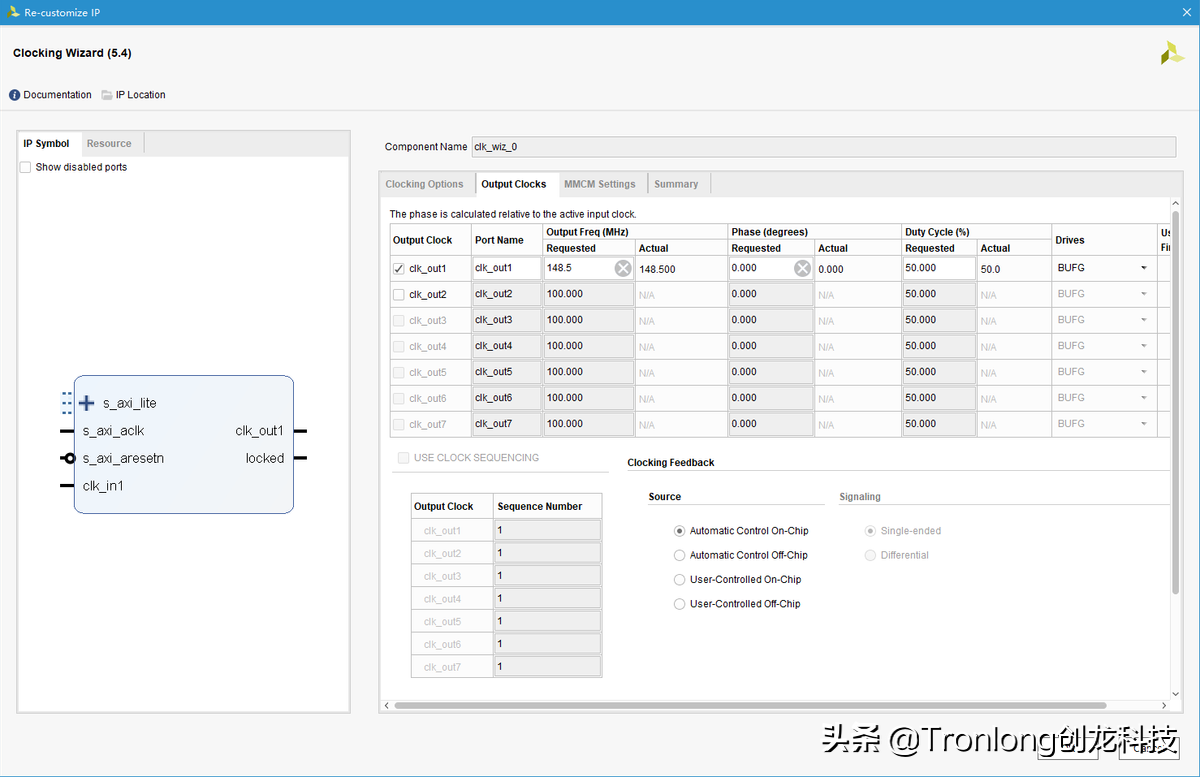Image resolution: width=1200 pixels, height=777 pixels.
Task: Click the IP Location folder icon
Action: click(107, 95)
